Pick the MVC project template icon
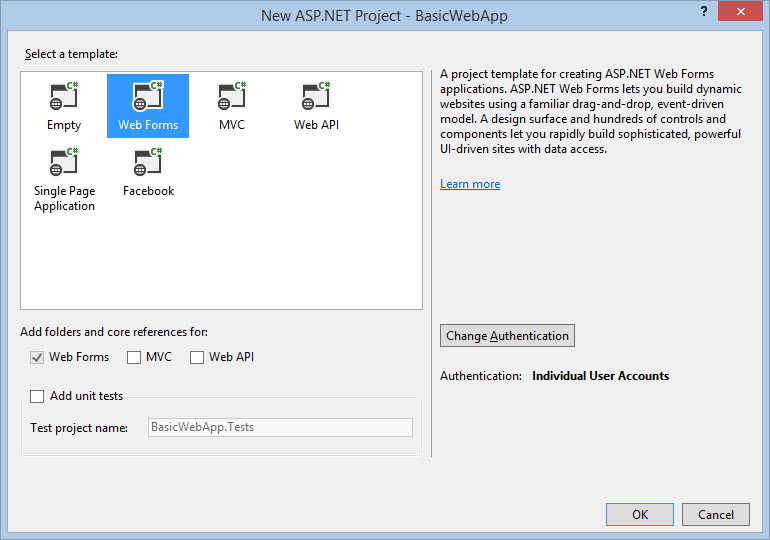Image resolution: width=770 pixels, height=540 pixels. (x=232, y=98)
